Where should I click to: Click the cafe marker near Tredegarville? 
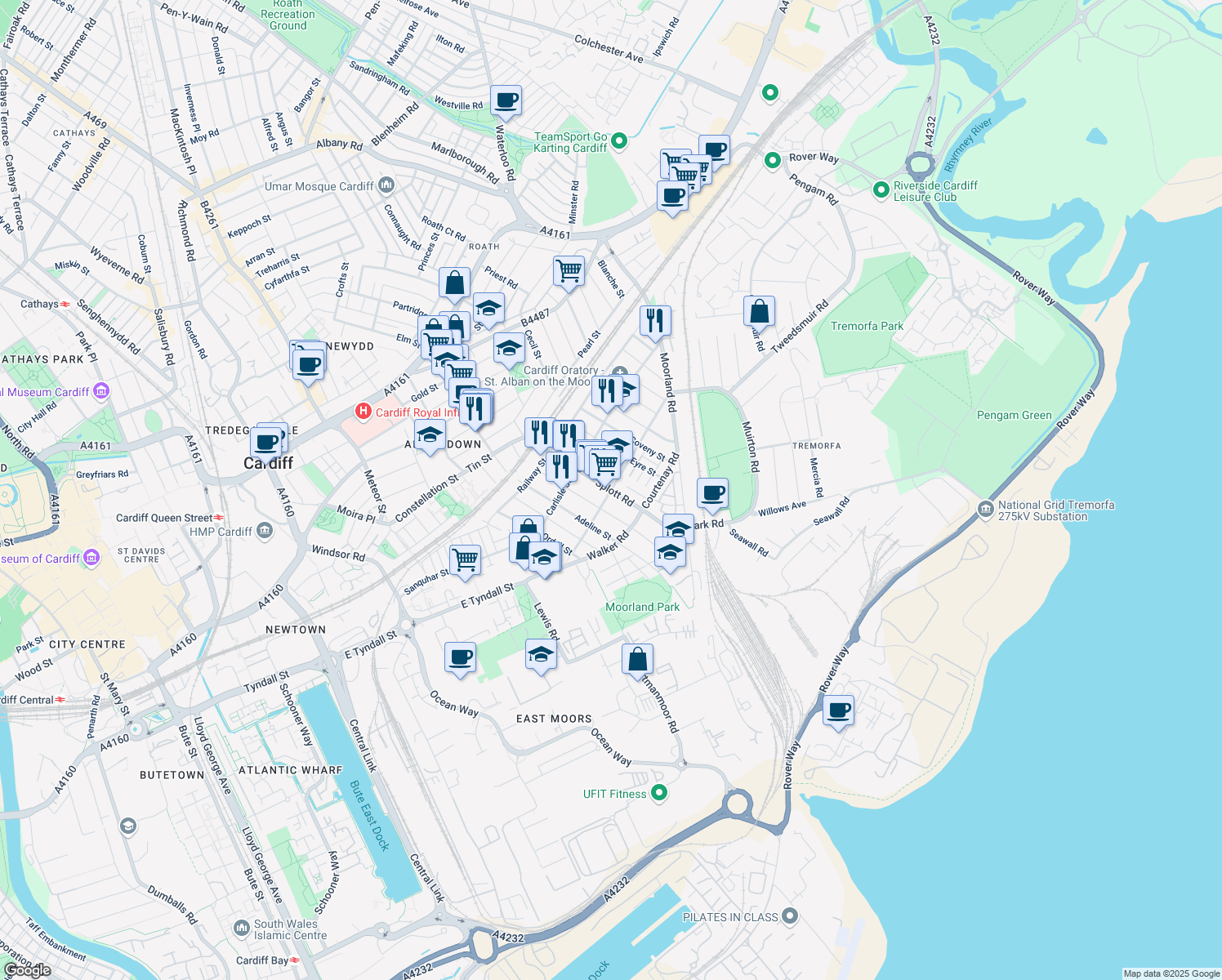coord(266,445)
